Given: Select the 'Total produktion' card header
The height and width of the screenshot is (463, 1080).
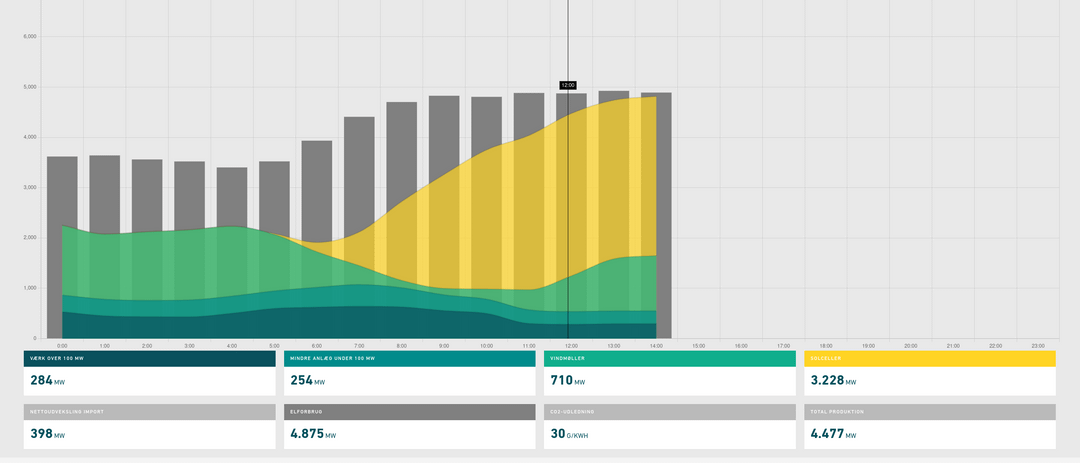Looking at the screenshot, I should 930,412.
